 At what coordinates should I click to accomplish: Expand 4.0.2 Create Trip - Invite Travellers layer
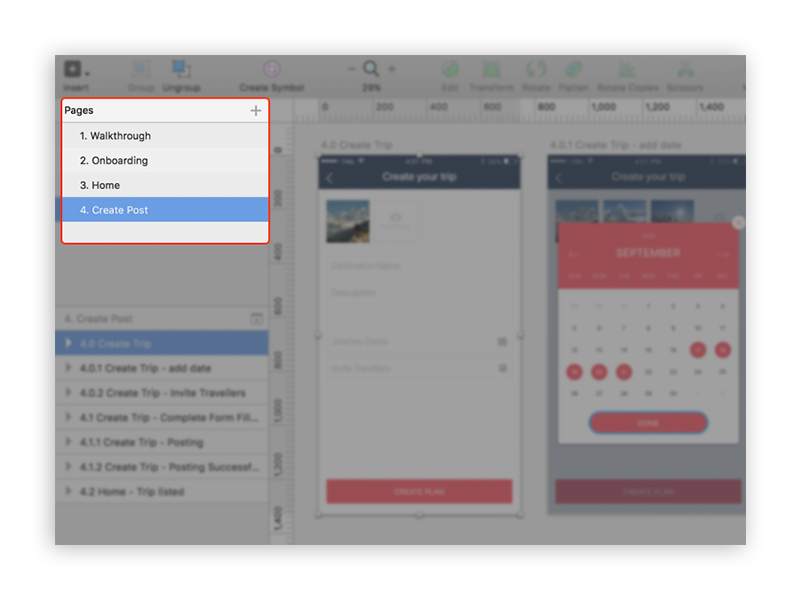pyautogui.click(x=68, y=392)
